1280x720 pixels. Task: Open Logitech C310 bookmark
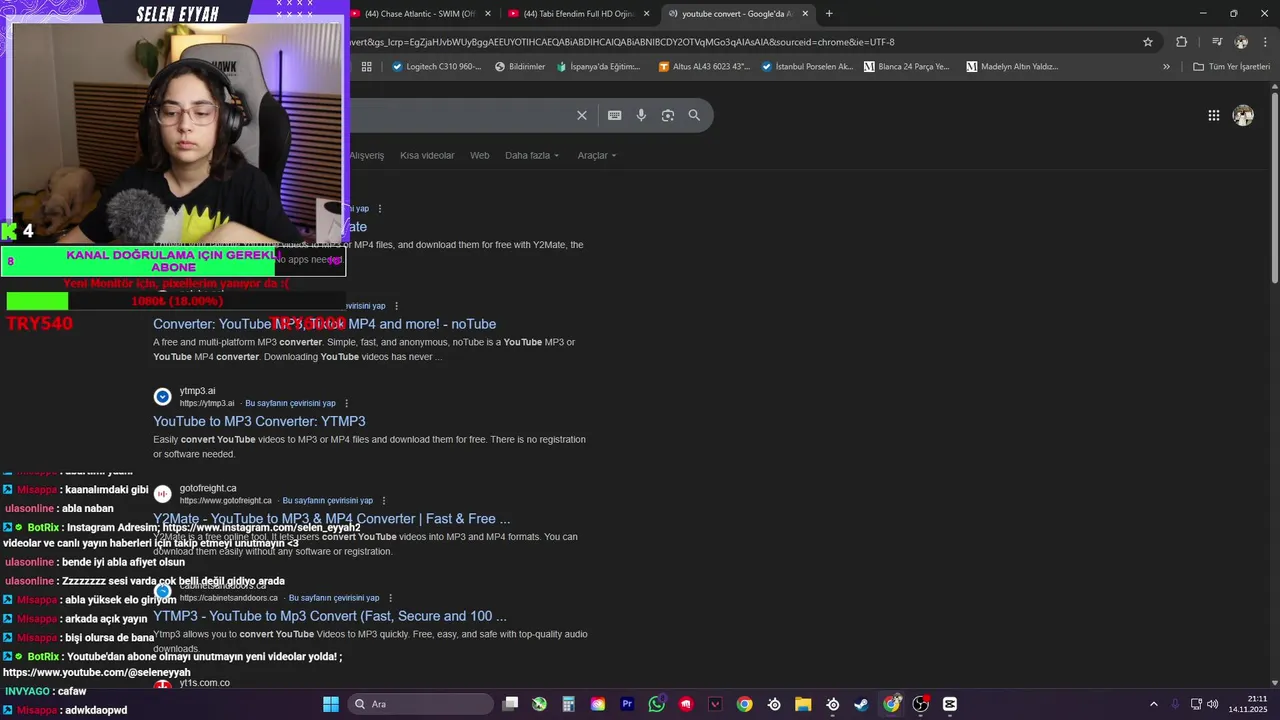437,67
